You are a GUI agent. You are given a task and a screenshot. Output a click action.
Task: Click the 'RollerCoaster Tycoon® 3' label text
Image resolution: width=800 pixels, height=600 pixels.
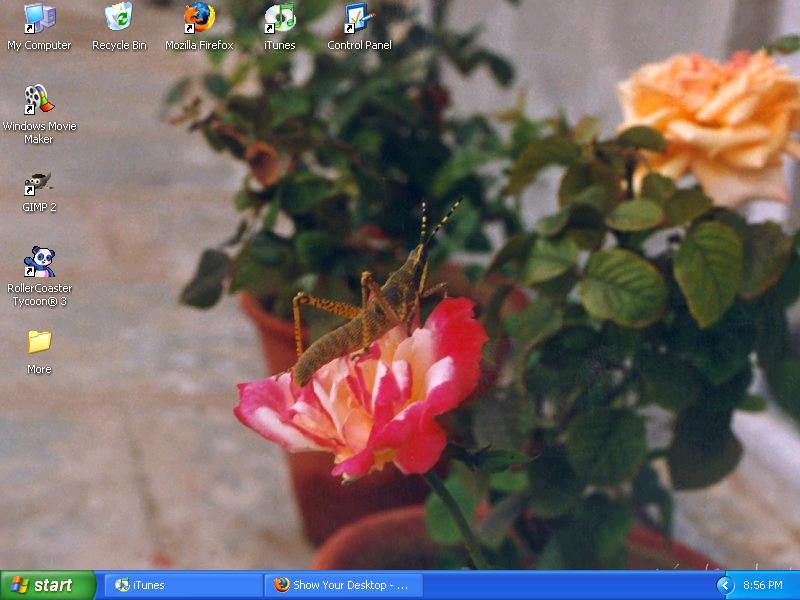tap(39, 295)
